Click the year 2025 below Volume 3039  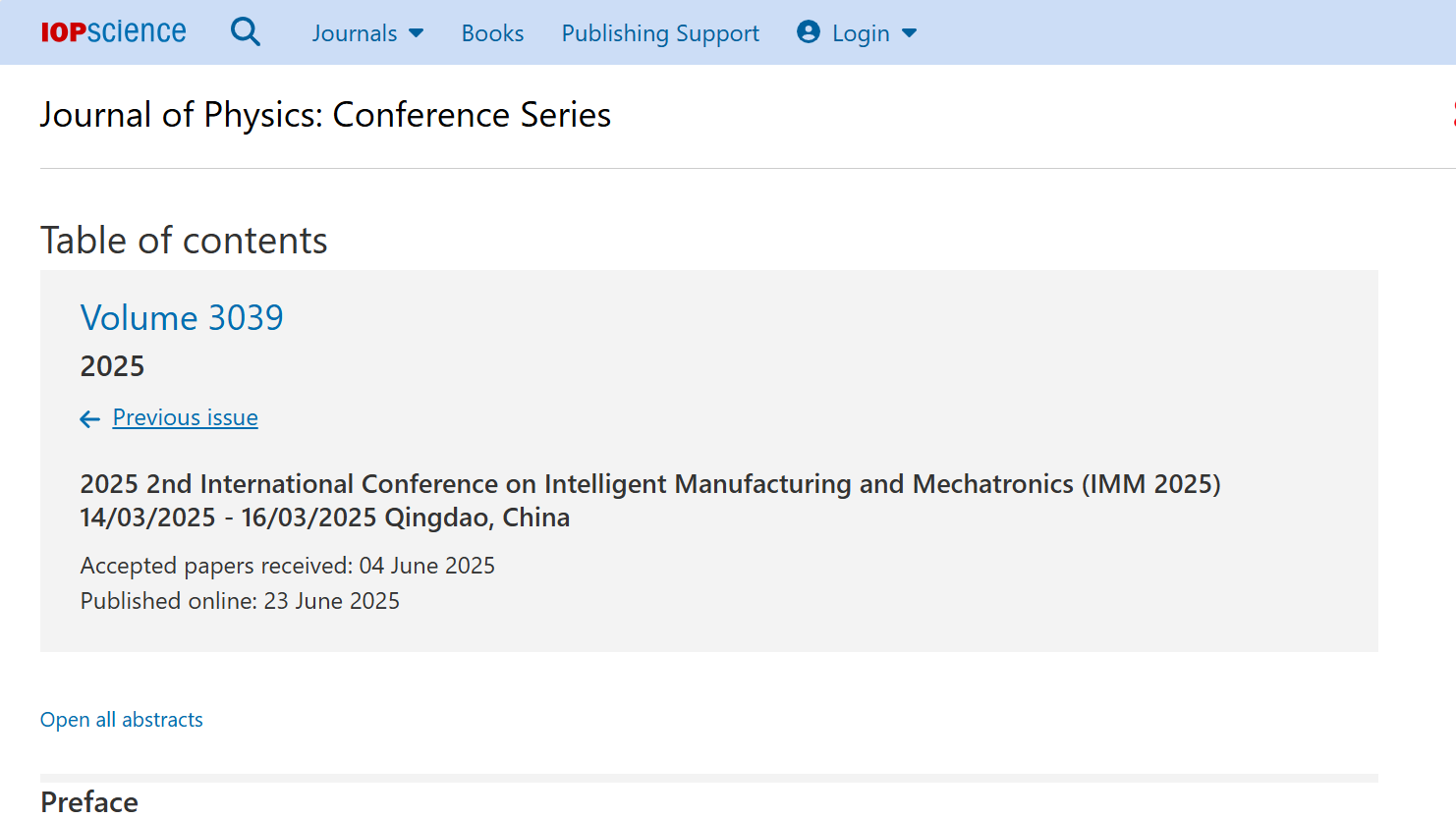[x=112, y=366]
